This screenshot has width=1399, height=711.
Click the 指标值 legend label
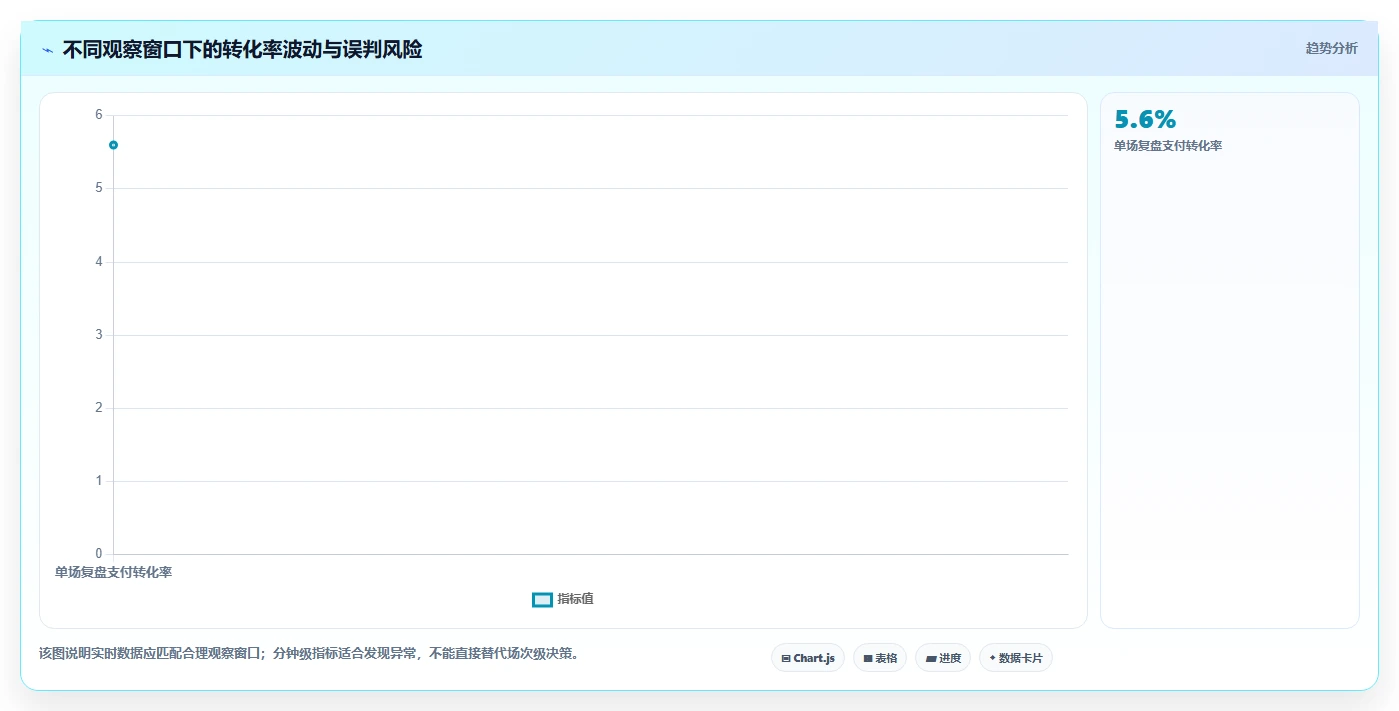pyautogui.click(x=576, y=599)
